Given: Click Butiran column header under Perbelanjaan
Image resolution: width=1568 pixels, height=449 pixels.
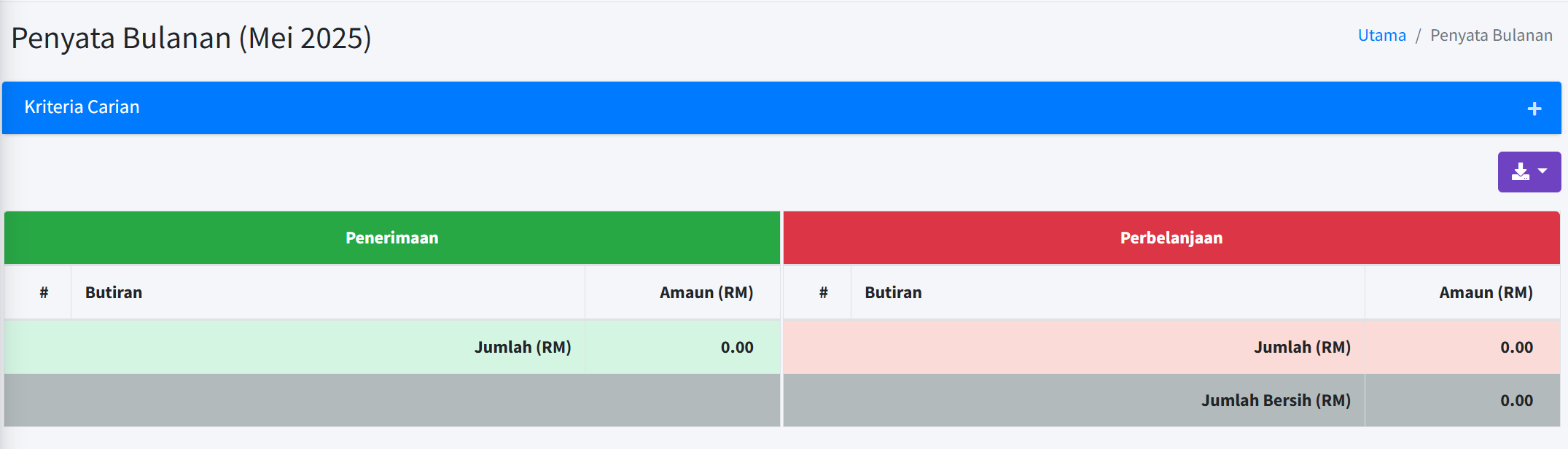Looking at the screenshot, I should [893, 292].
